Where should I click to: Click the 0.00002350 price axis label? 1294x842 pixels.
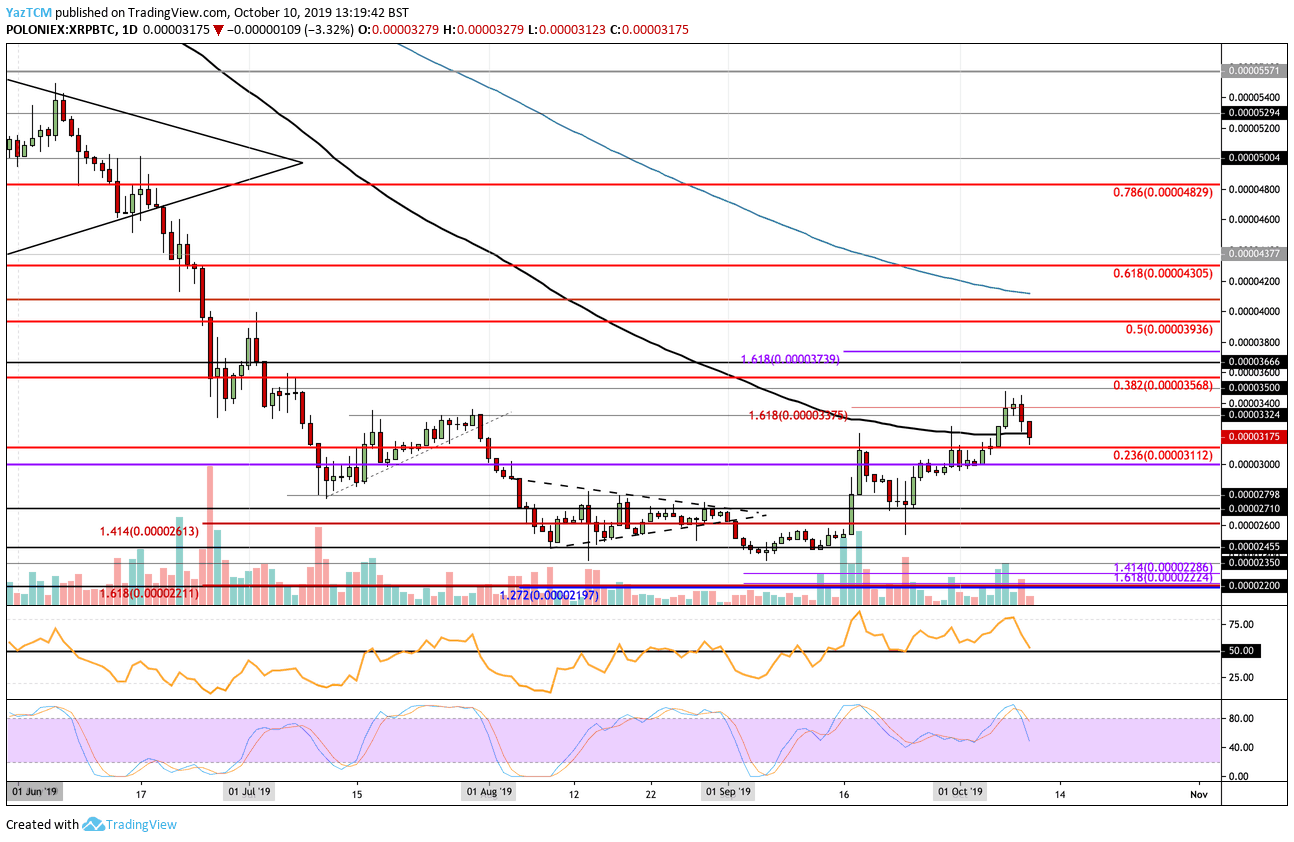[x=1256, y=563]
